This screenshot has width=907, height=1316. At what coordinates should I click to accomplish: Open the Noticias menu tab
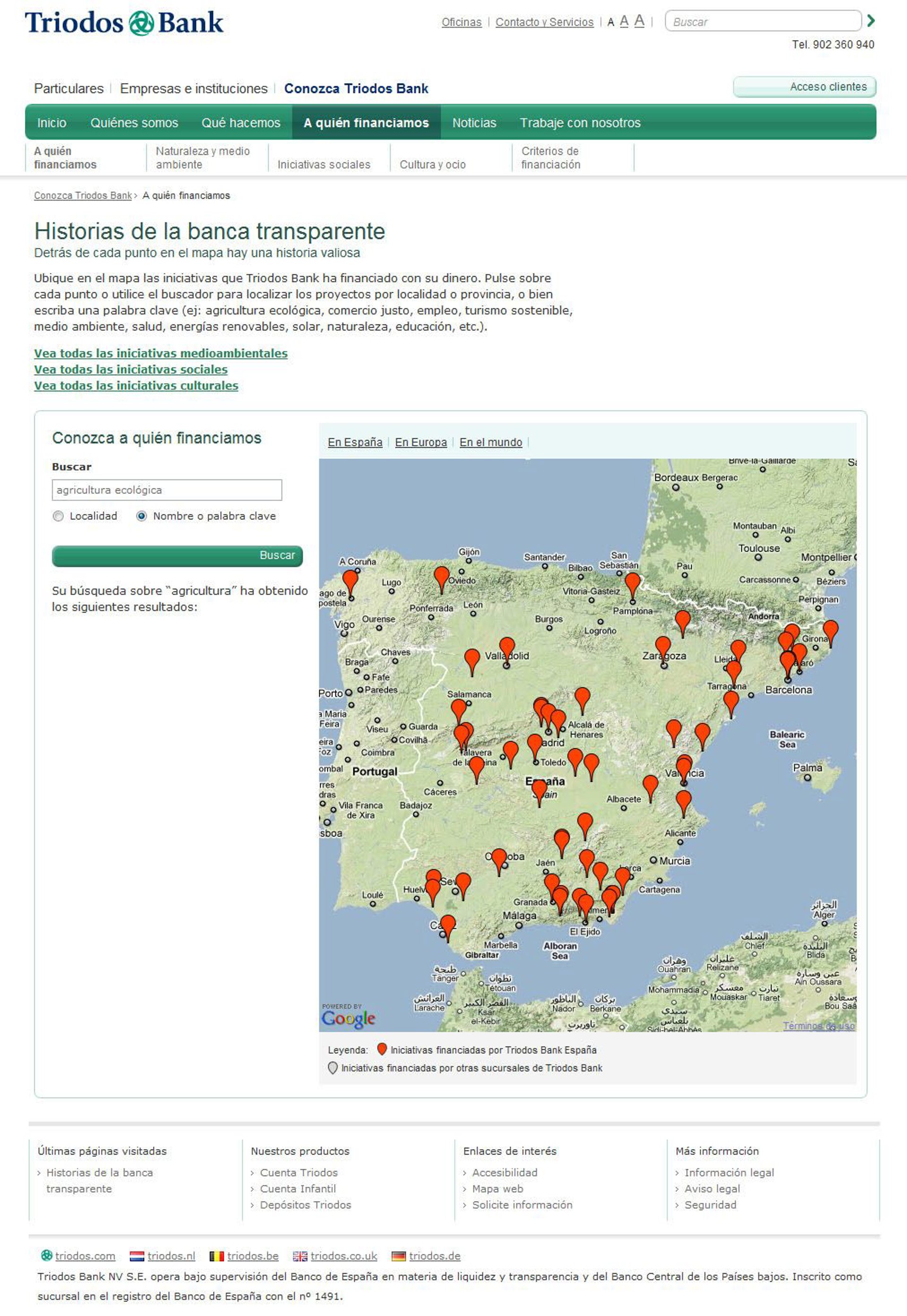pyautogui.click(x=474, y=123)
